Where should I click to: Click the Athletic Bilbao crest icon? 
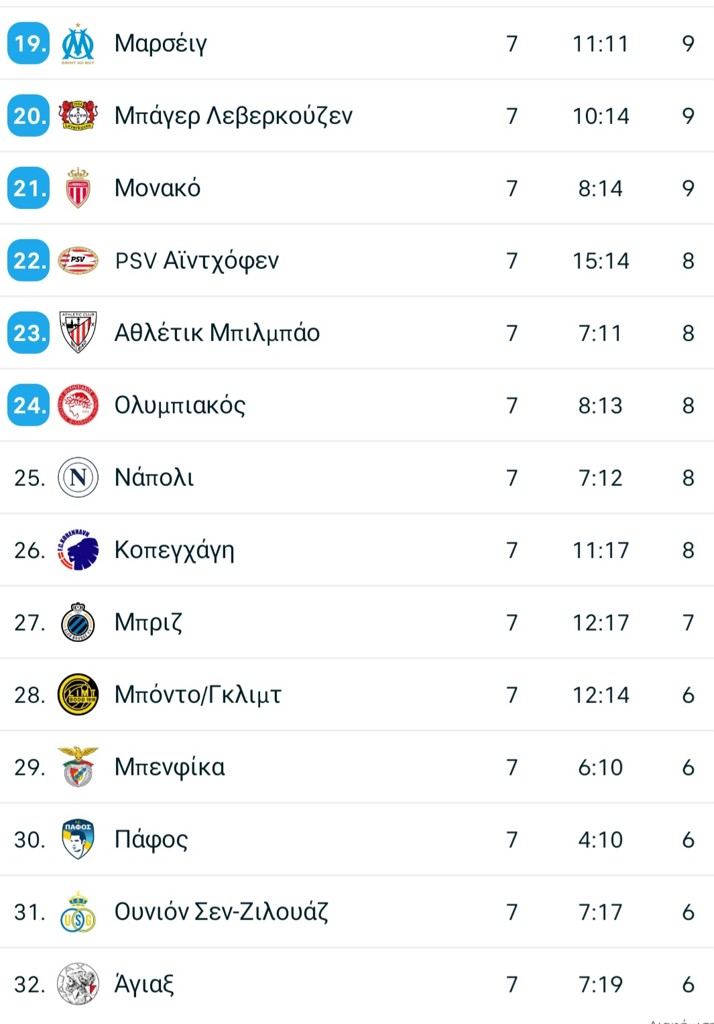[x=77, y=333]
